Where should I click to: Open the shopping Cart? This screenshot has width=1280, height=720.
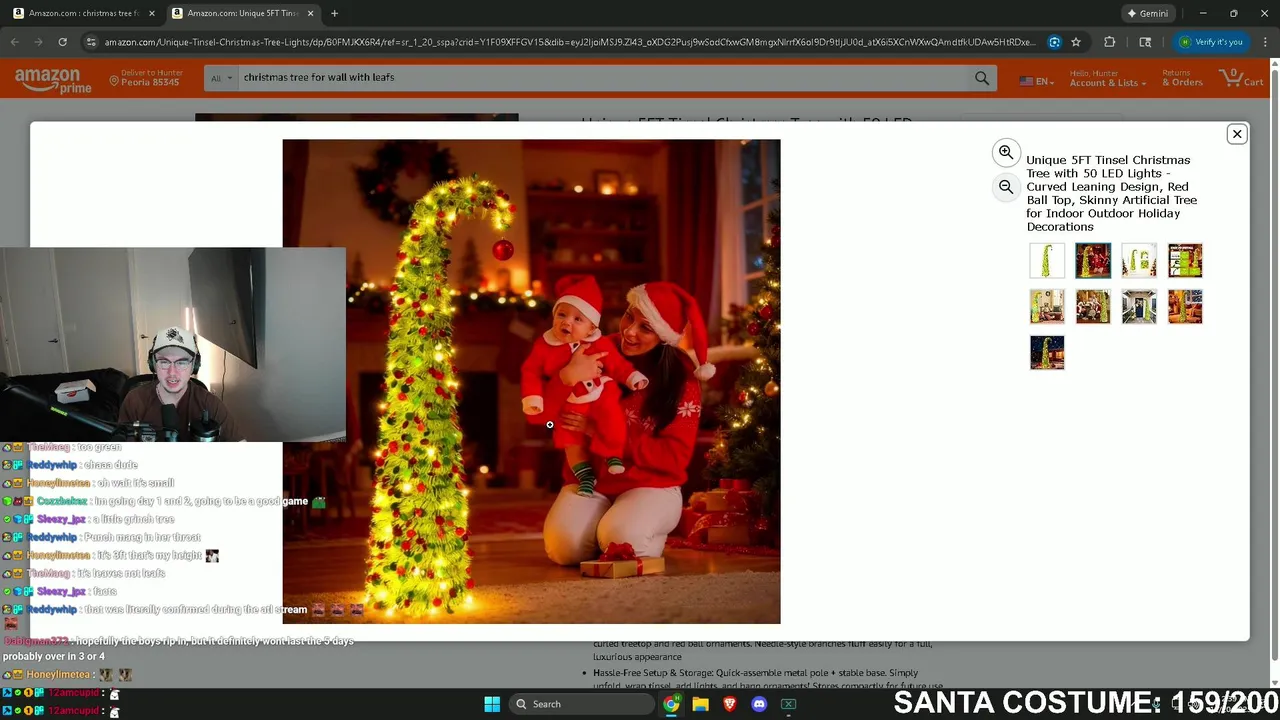tap(1241, 78)
